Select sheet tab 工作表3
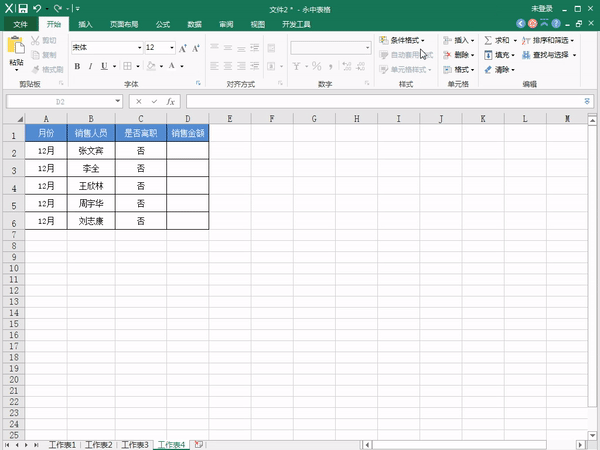The image size is (600, 450). (x=135, y=445)
